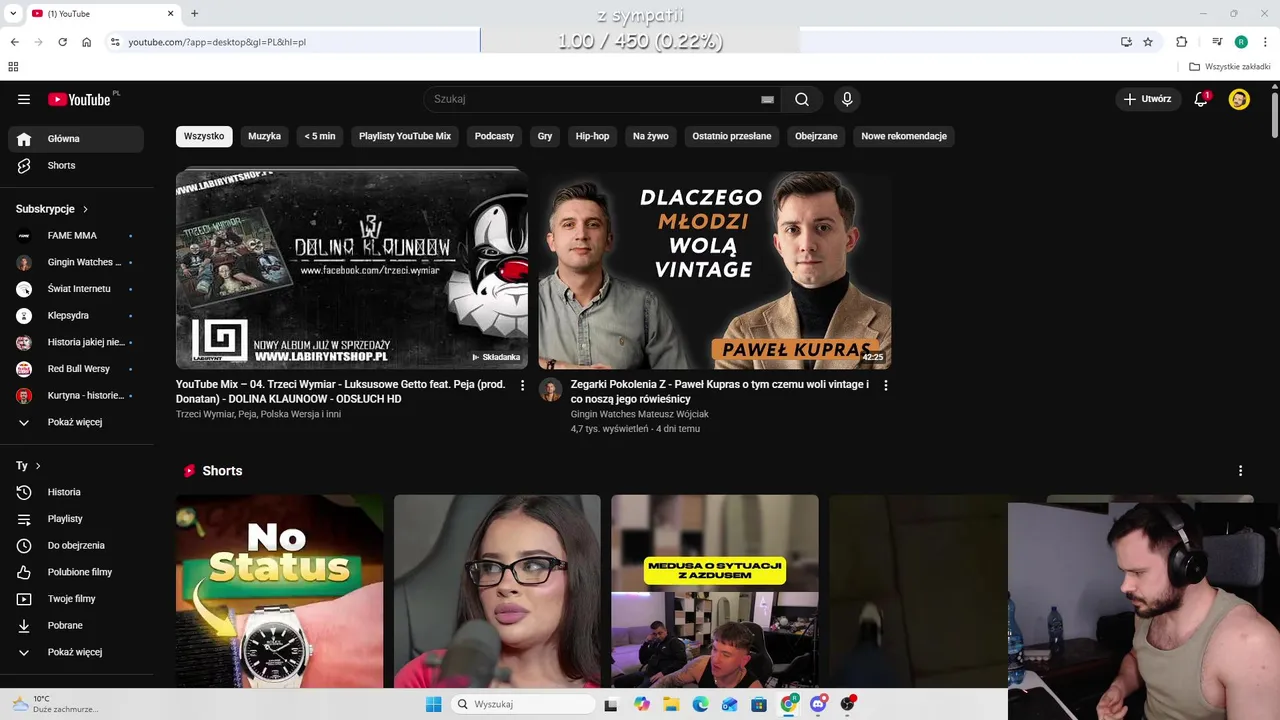Open the YouTube hamburger guide menu

[24, 99]
